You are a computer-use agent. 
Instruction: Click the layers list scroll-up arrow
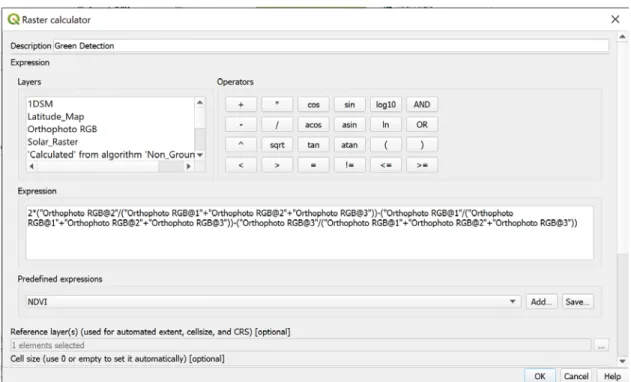[x=200, y=102]
